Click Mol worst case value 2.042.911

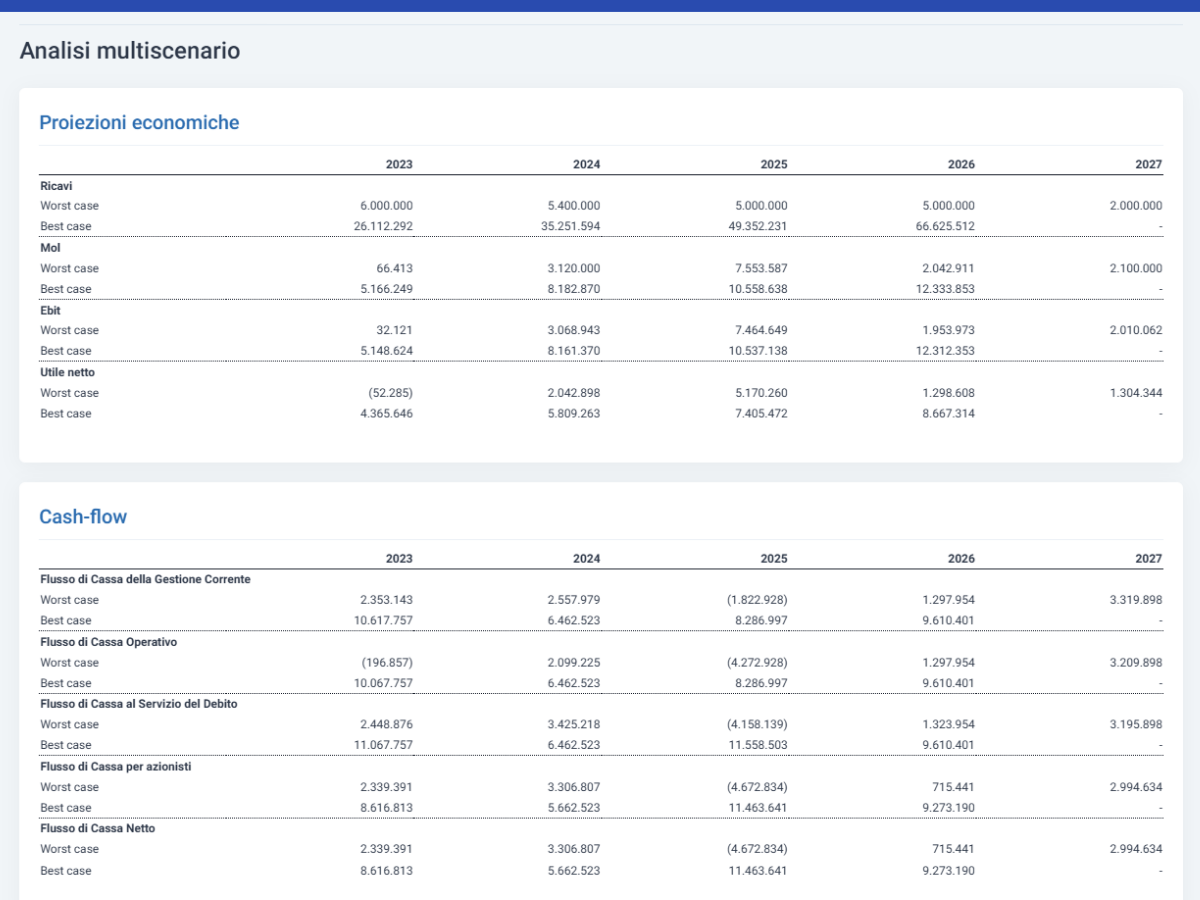[948, 268]
